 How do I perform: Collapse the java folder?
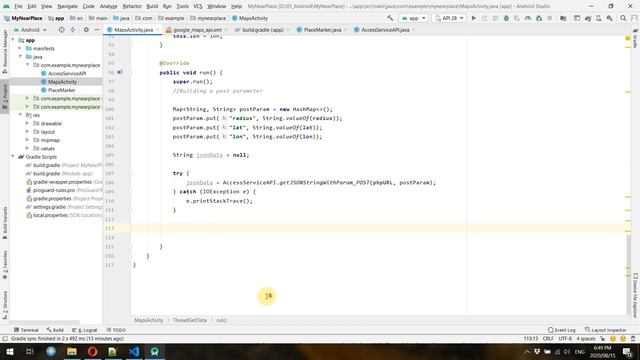tap(20, 57)
